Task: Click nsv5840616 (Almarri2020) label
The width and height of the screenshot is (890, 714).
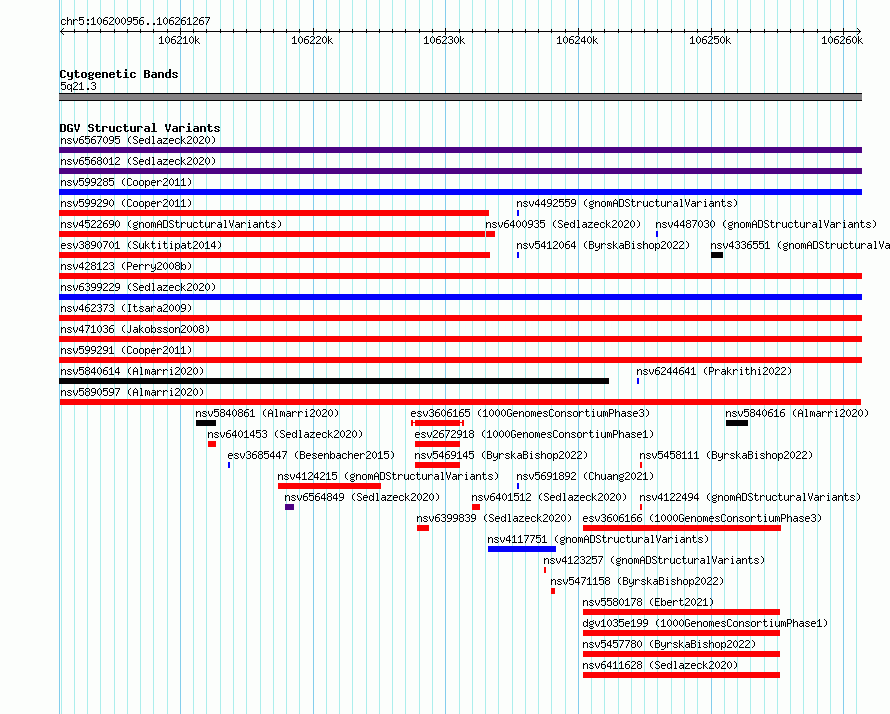Action: pyautogui.click(x=797, y=413)
